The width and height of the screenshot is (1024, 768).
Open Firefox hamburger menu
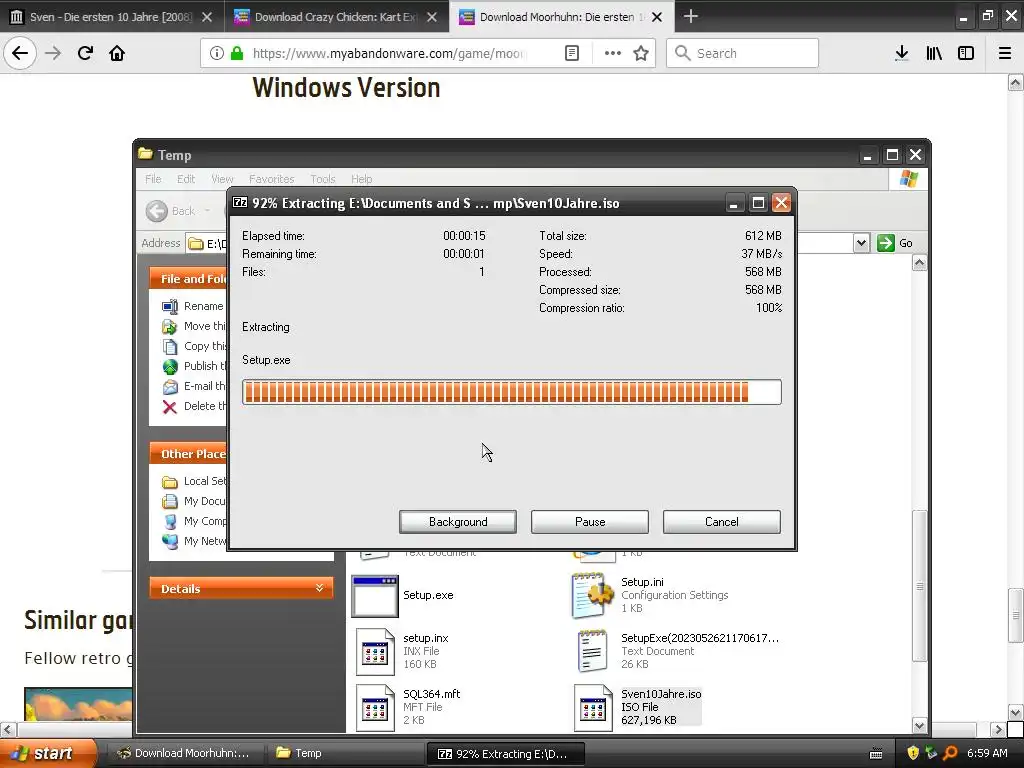(x=1005, y=53)
